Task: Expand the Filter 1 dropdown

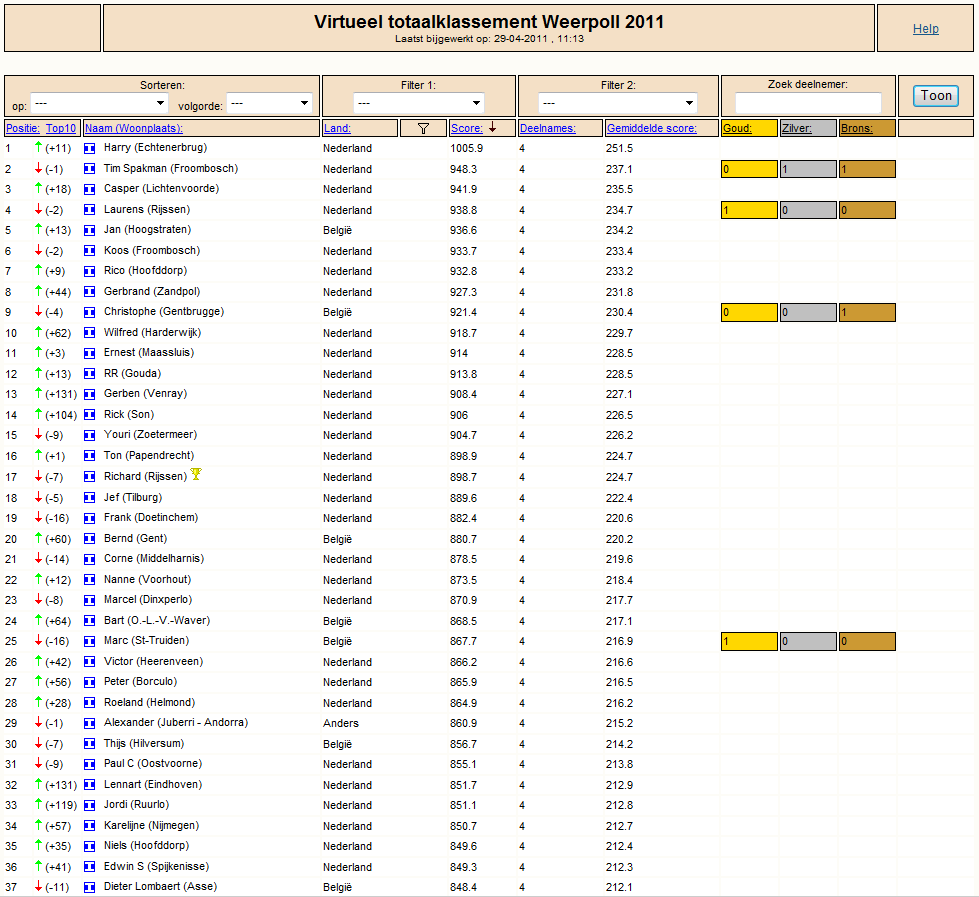Action: click(418, 103)
